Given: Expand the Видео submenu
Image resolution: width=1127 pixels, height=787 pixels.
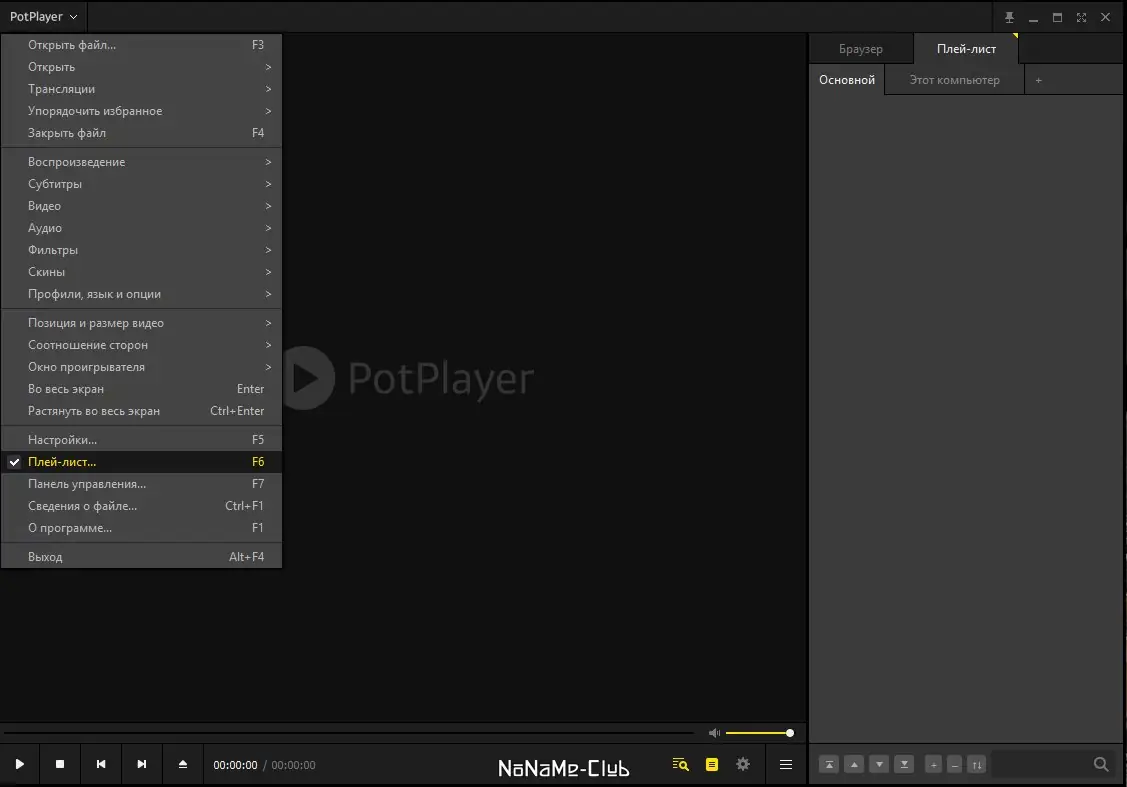Looking at the screenshot, I should (142, 206).
